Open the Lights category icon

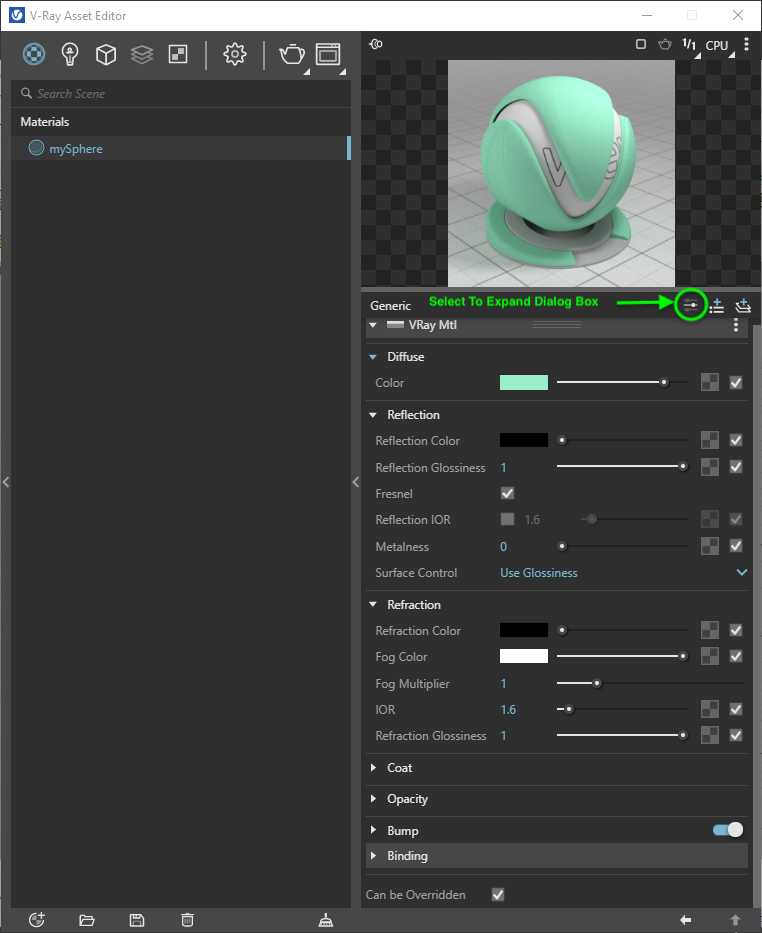pyautogui.click(x=70, y=54)
